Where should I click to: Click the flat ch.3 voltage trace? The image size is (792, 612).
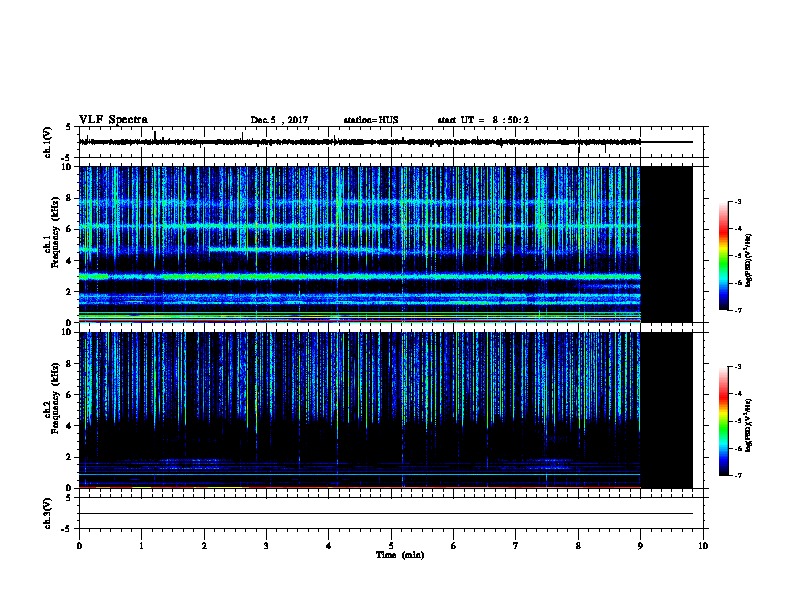click(386, 514)
